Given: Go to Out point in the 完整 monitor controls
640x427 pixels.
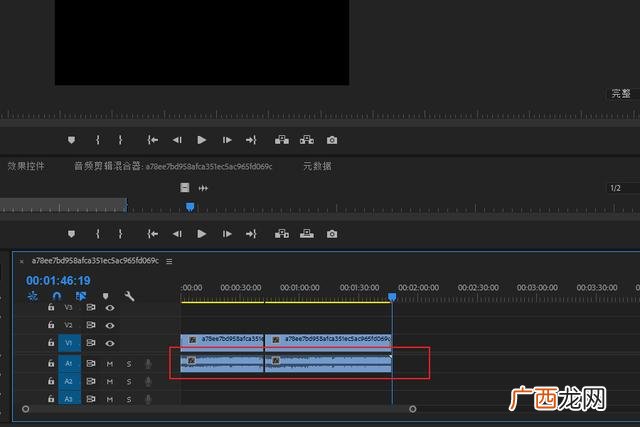Looking at the screenshot, I should coord(251,140).
